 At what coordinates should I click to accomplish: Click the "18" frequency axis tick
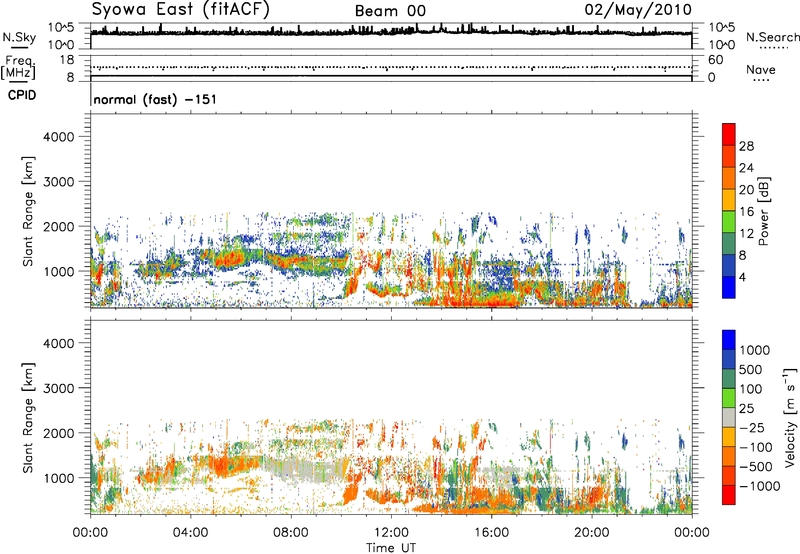67,60
